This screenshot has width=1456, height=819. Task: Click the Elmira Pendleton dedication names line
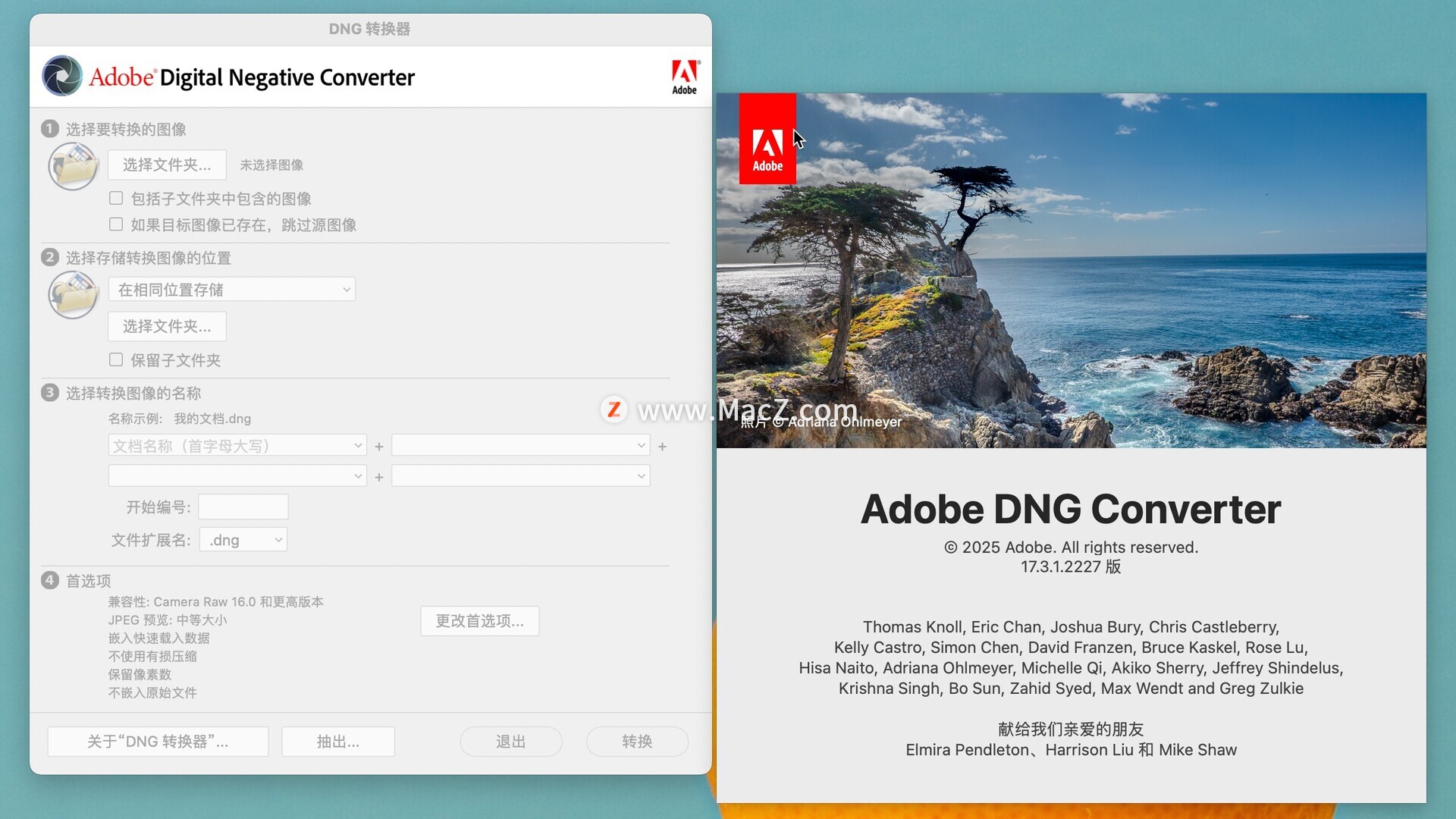pyautogui.click(x=1071, y=749)
